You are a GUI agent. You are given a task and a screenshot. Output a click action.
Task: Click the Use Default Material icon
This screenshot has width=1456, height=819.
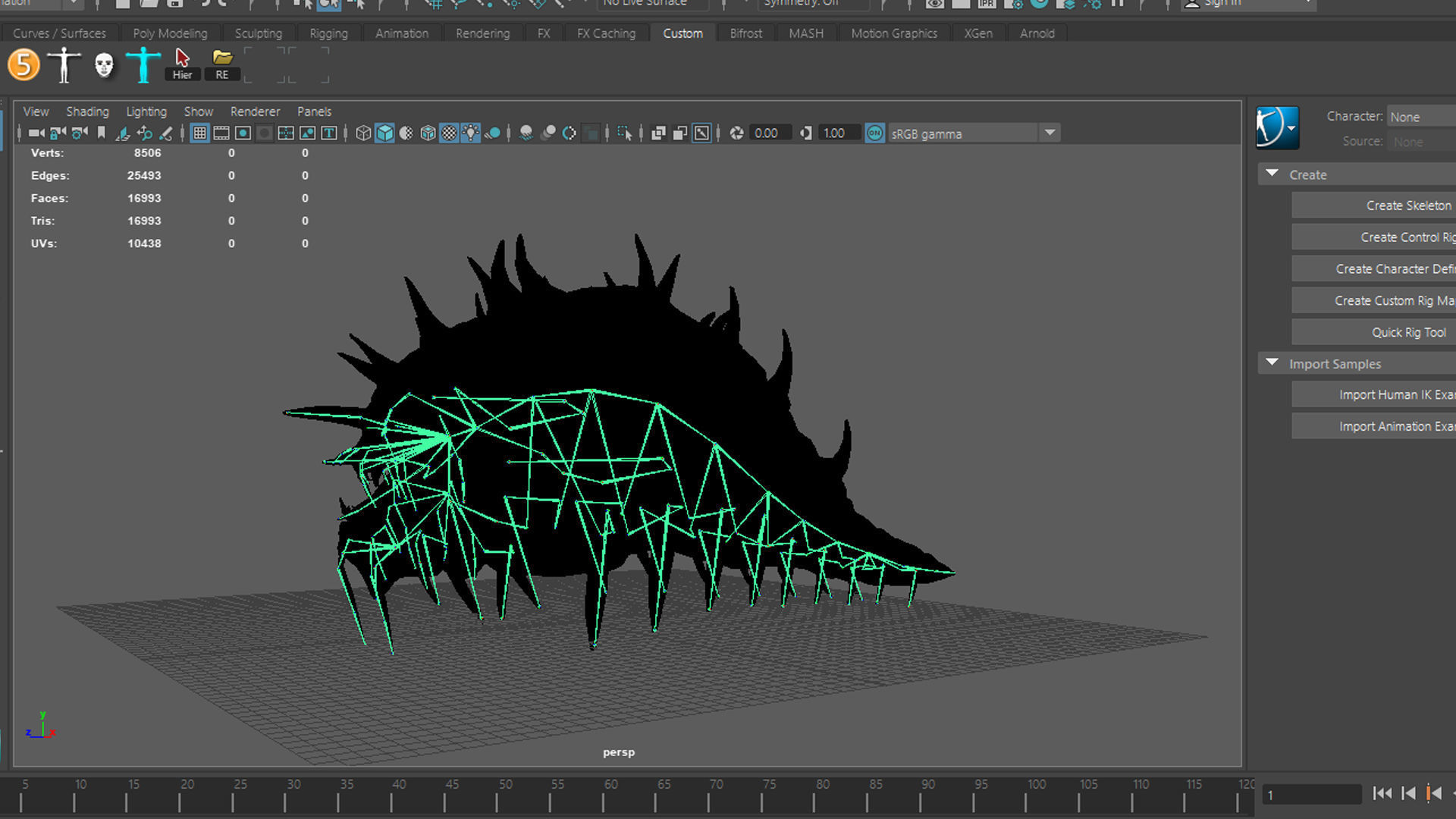click(406, 133)
